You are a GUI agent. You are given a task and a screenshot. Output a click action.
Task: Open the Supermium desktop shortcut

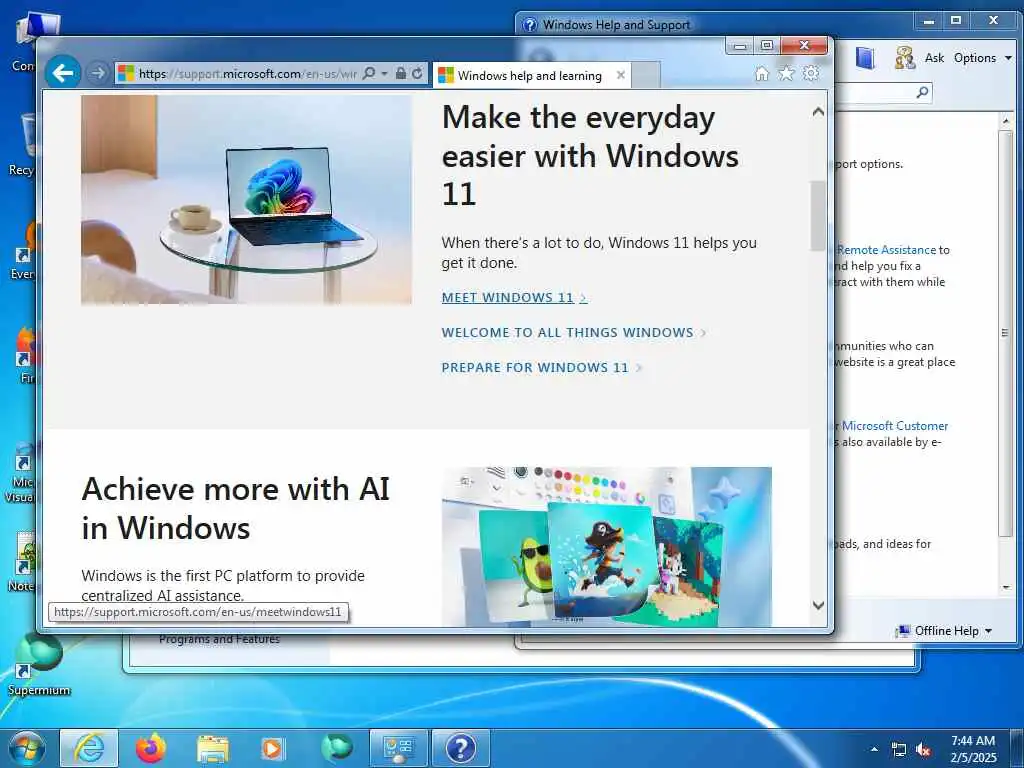click(x=39, y=663)
